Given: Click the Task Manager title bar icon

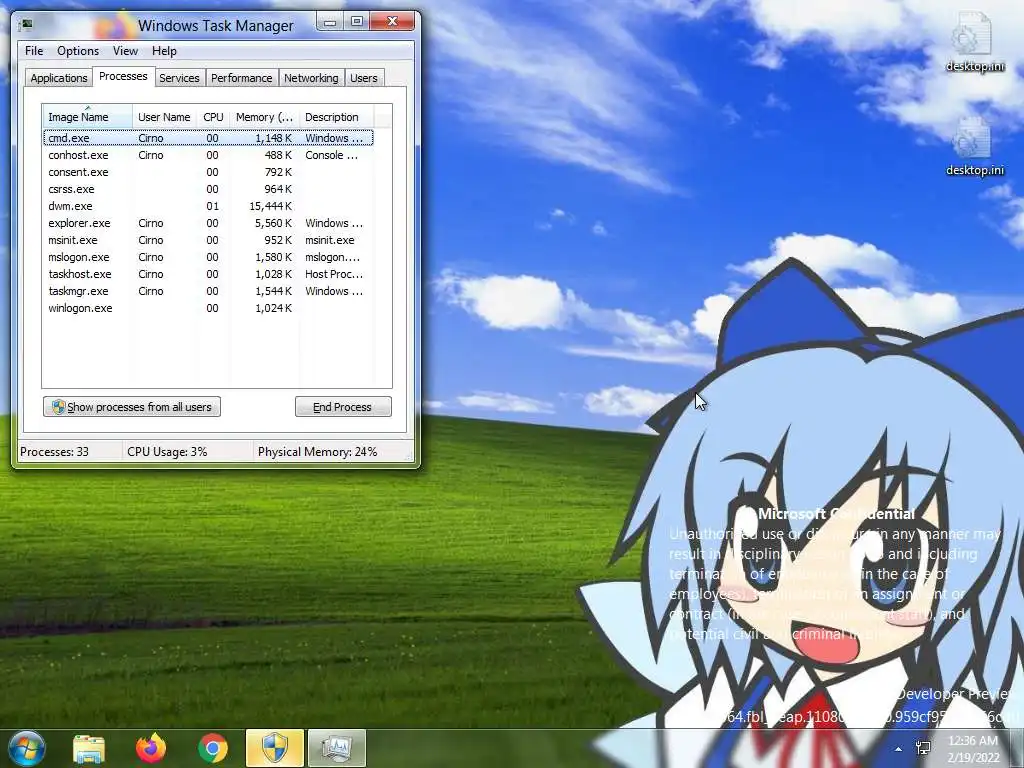Looking at the screenshot, I should (27, 25).
